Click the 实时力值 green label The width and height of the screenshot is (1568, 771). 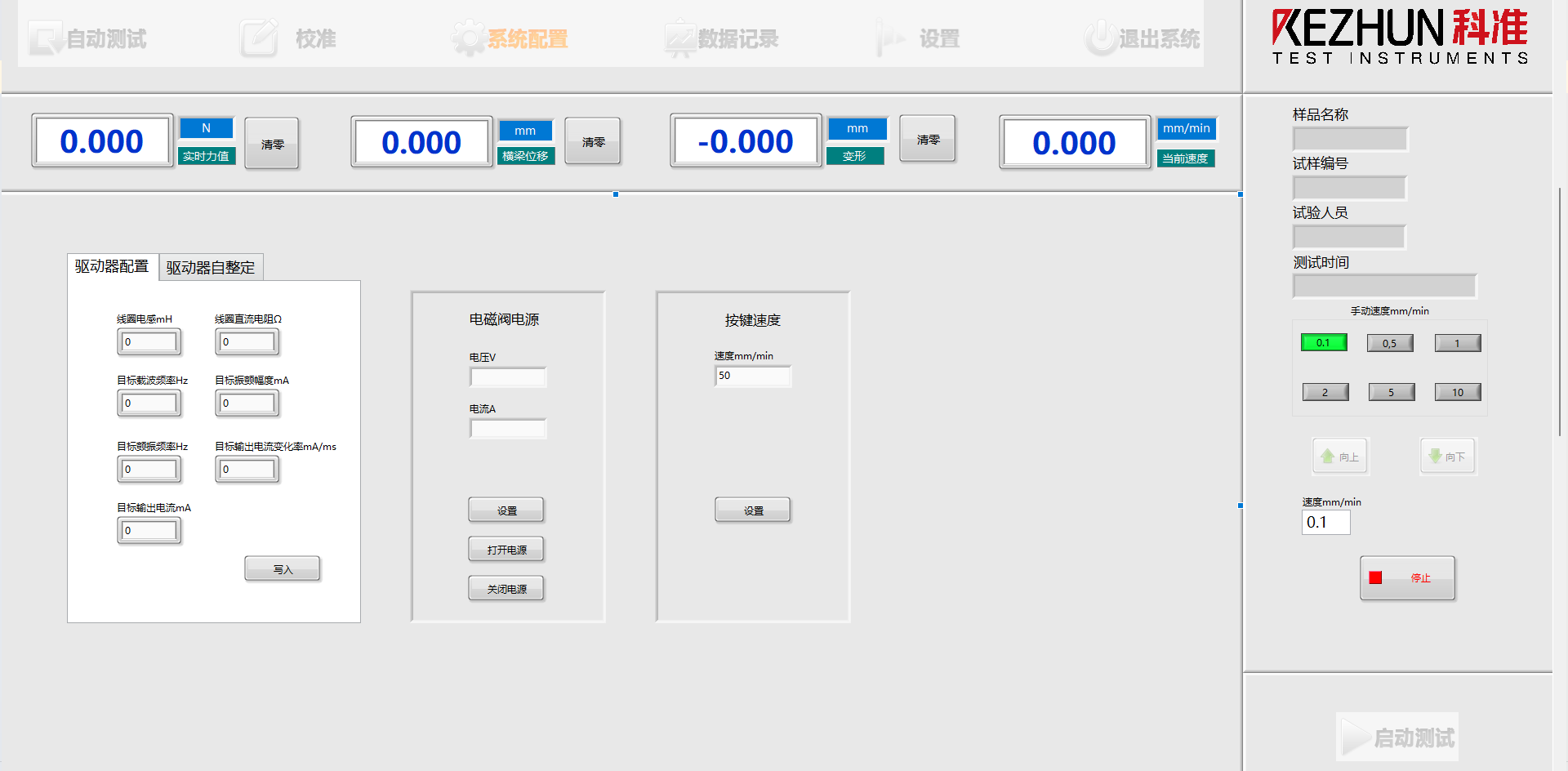click(207, 156)
